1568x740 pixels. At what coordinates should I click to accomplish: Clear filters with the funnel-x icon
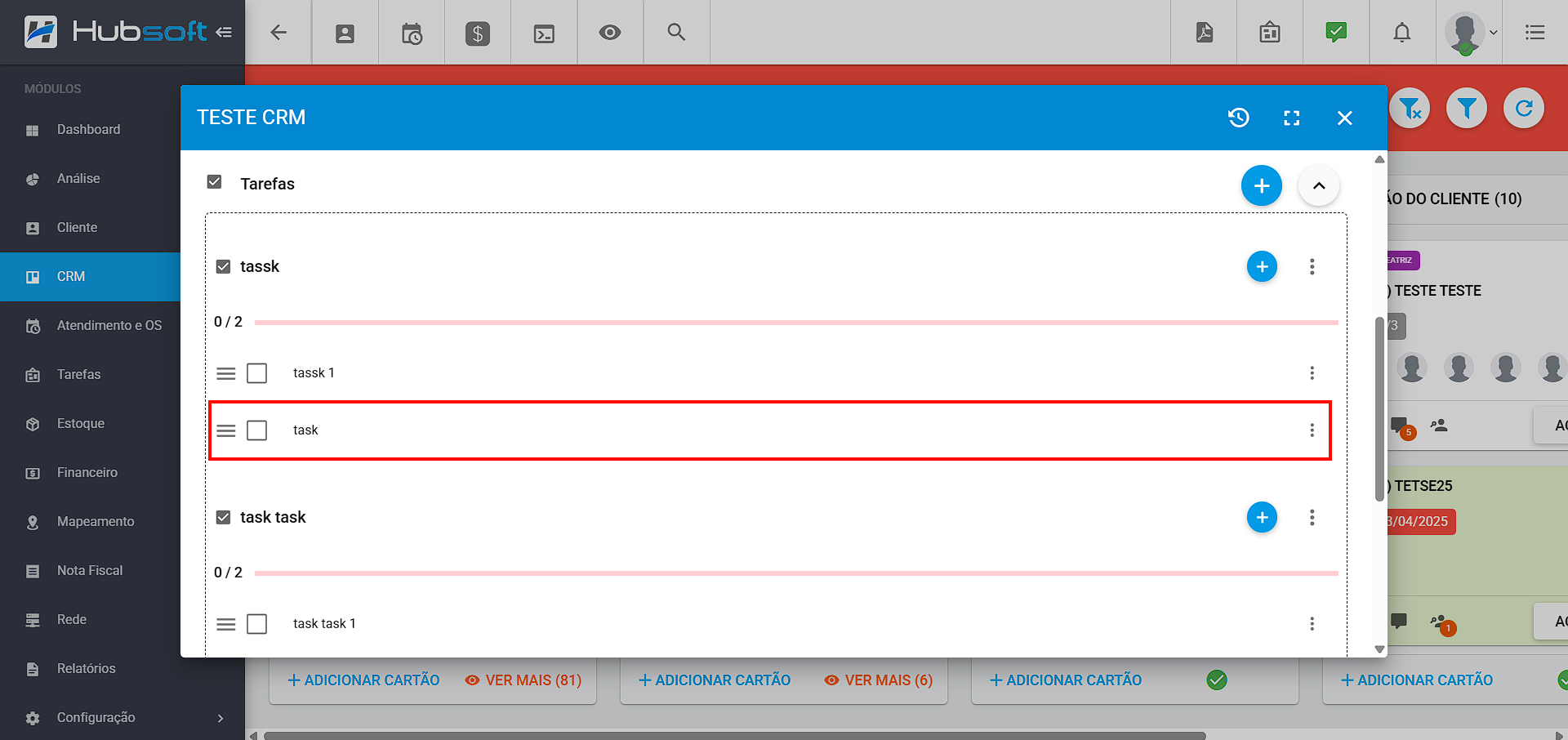(1410, 108)
